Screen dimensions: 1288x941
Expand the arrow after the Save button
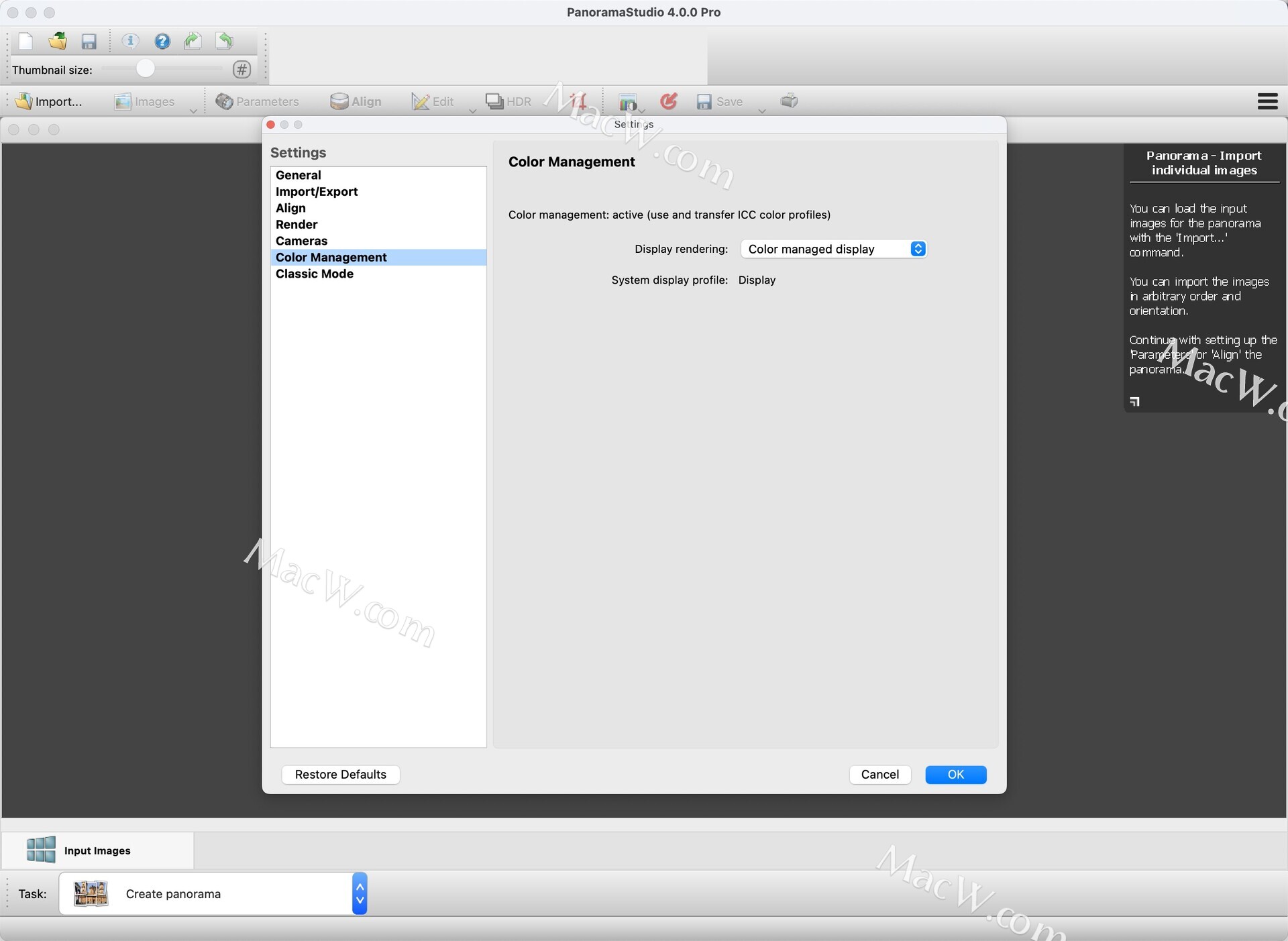pos(762,111)
